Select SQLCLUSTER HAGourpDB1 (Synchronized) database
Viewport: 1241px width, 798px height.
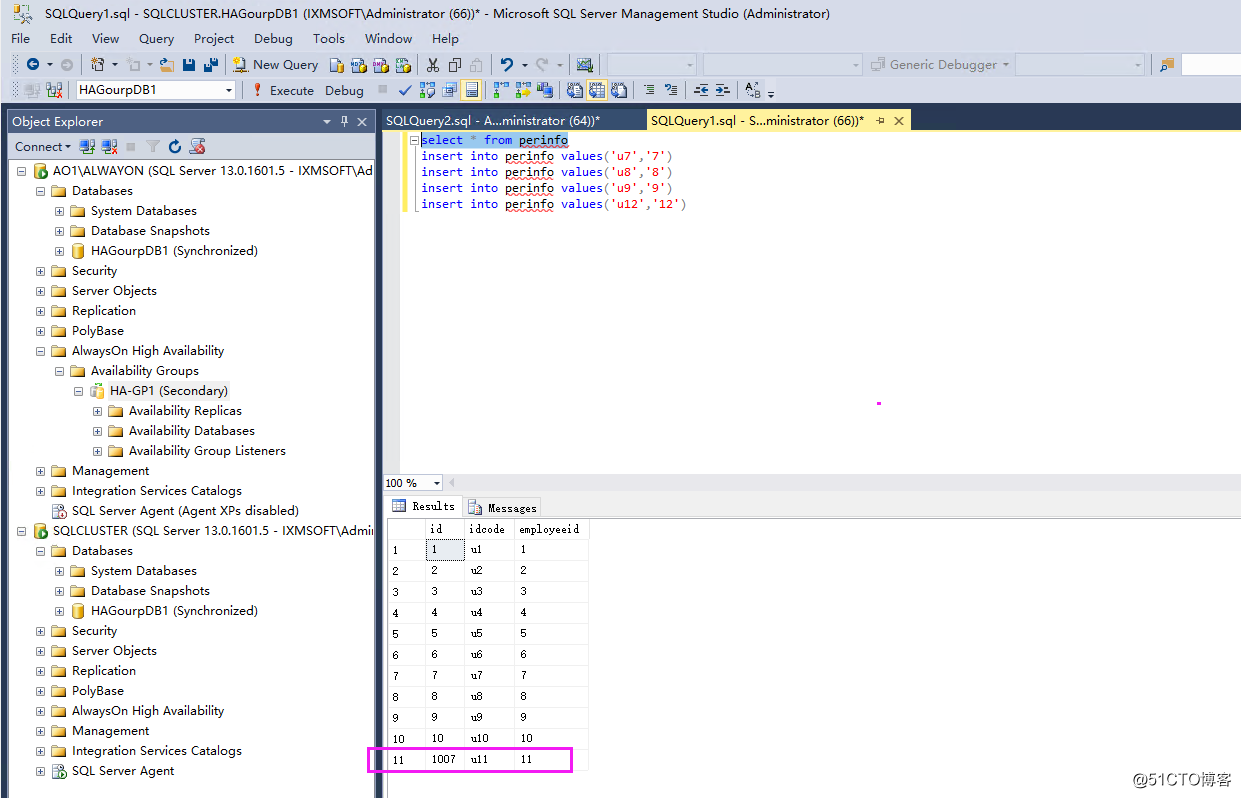174,611
